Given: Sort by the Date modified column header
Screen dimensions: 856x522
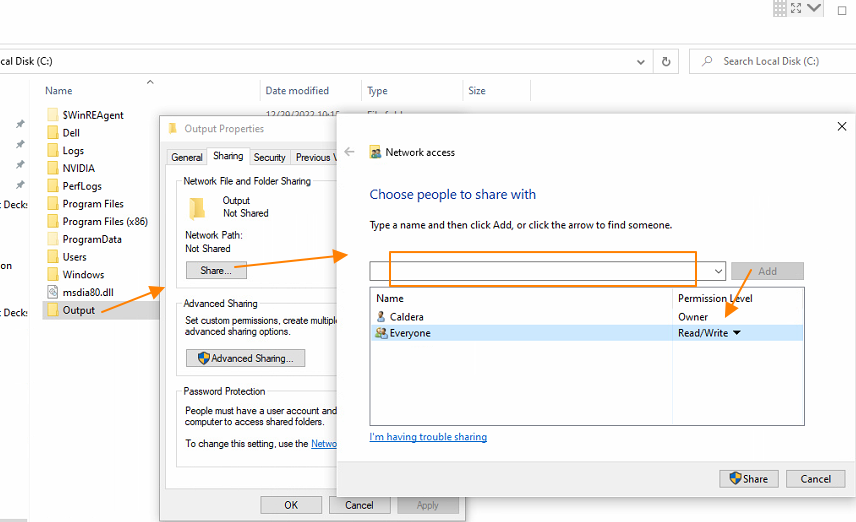Looking at the screenshot, I should (297, 91).
